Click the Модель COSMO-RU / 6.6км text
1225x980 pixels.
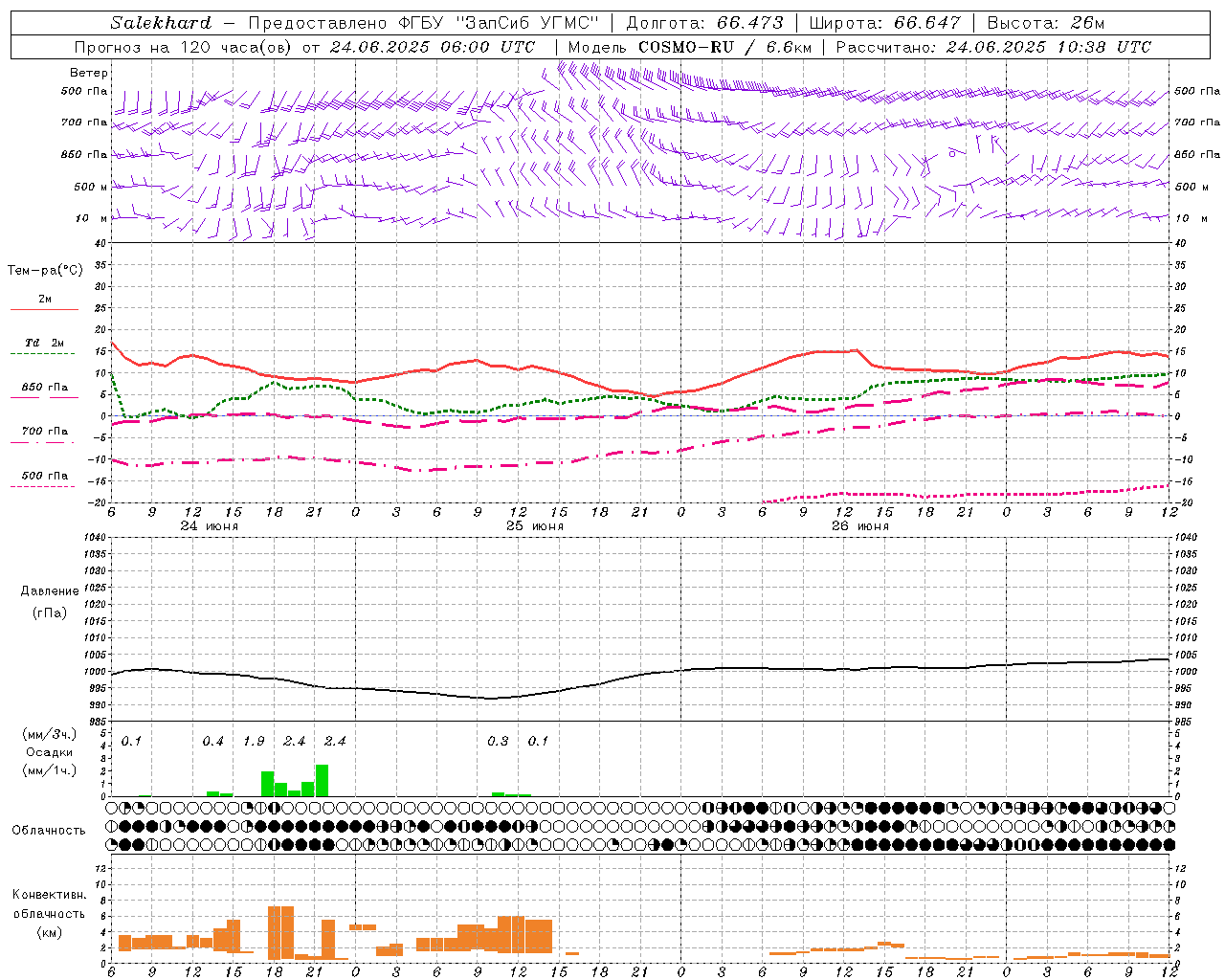point(690,47)
